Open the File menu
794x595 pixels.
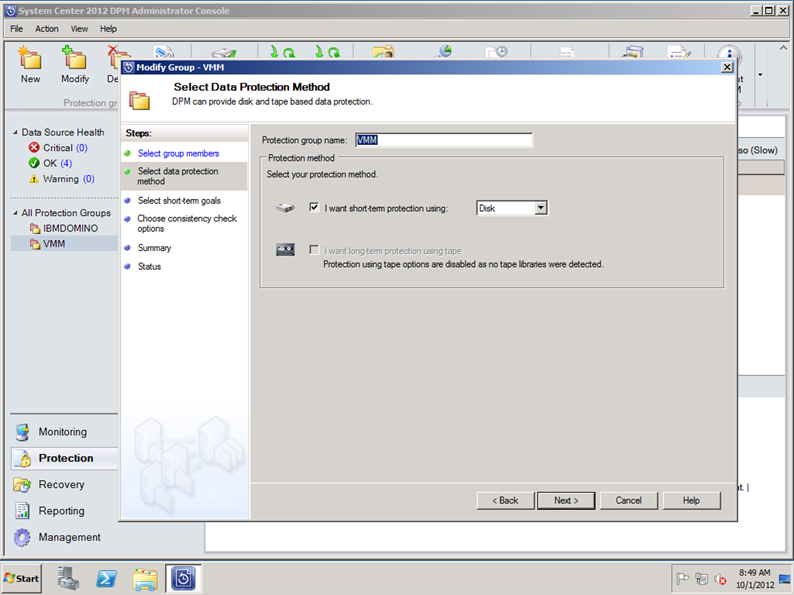click(16, 29)
